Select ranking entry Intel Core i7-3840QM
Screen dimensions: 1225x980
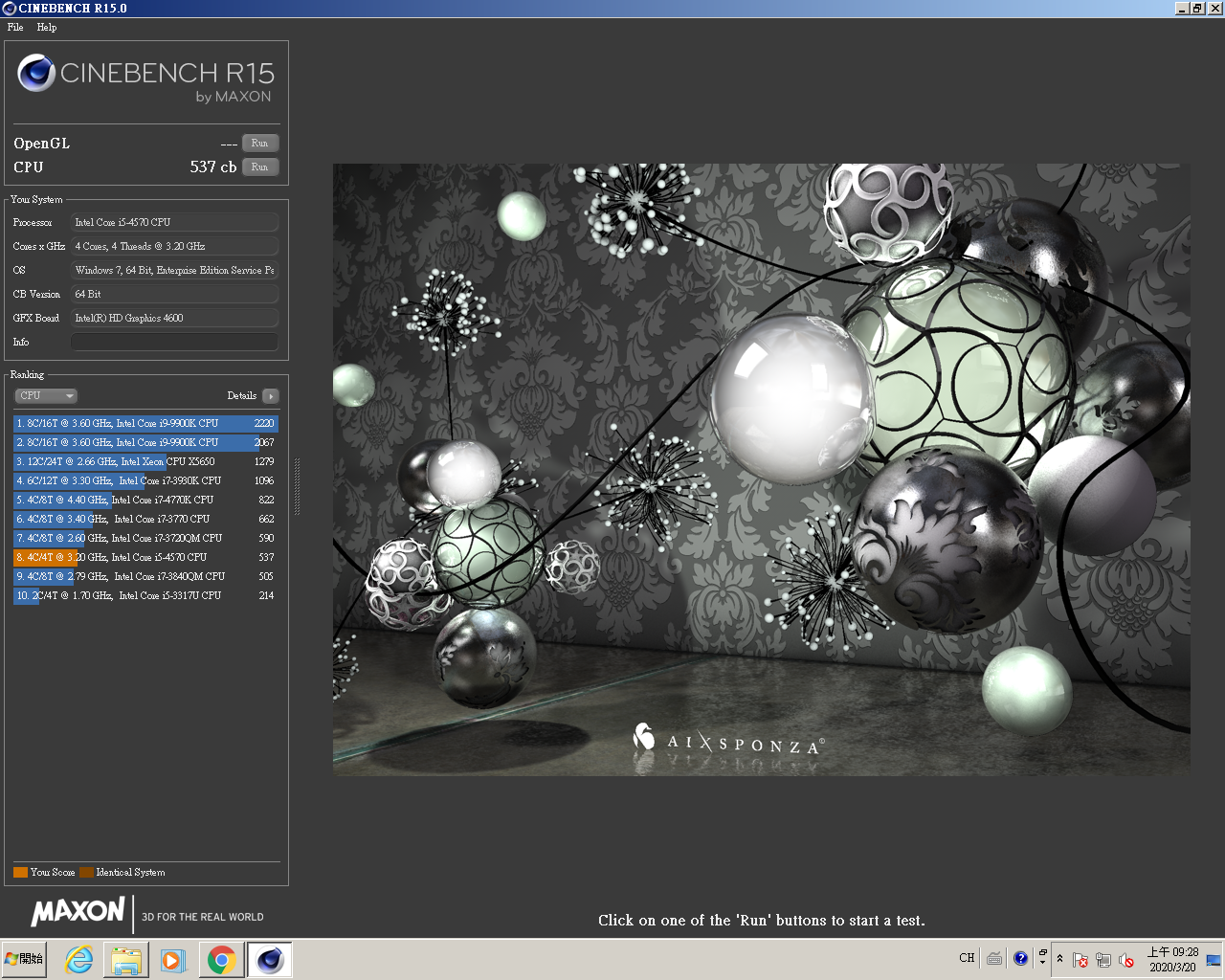click(x=145, y=576)
